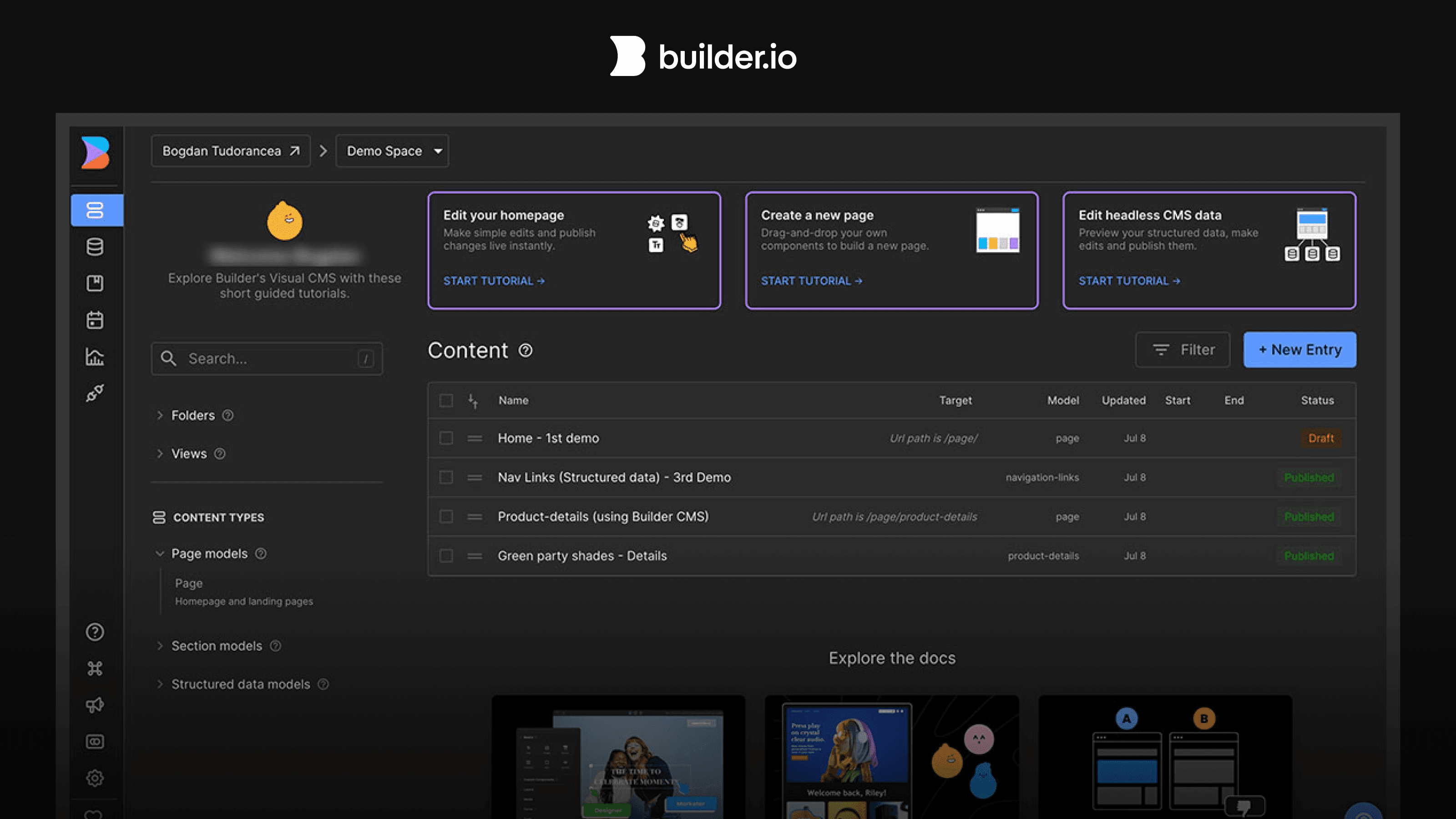Image resolution: width=1456 pixels, height=819 pixels.
Task: Open the Welcome back, Riley docs thumbnail
Action: pyautogui.click(x=891, y=758)
